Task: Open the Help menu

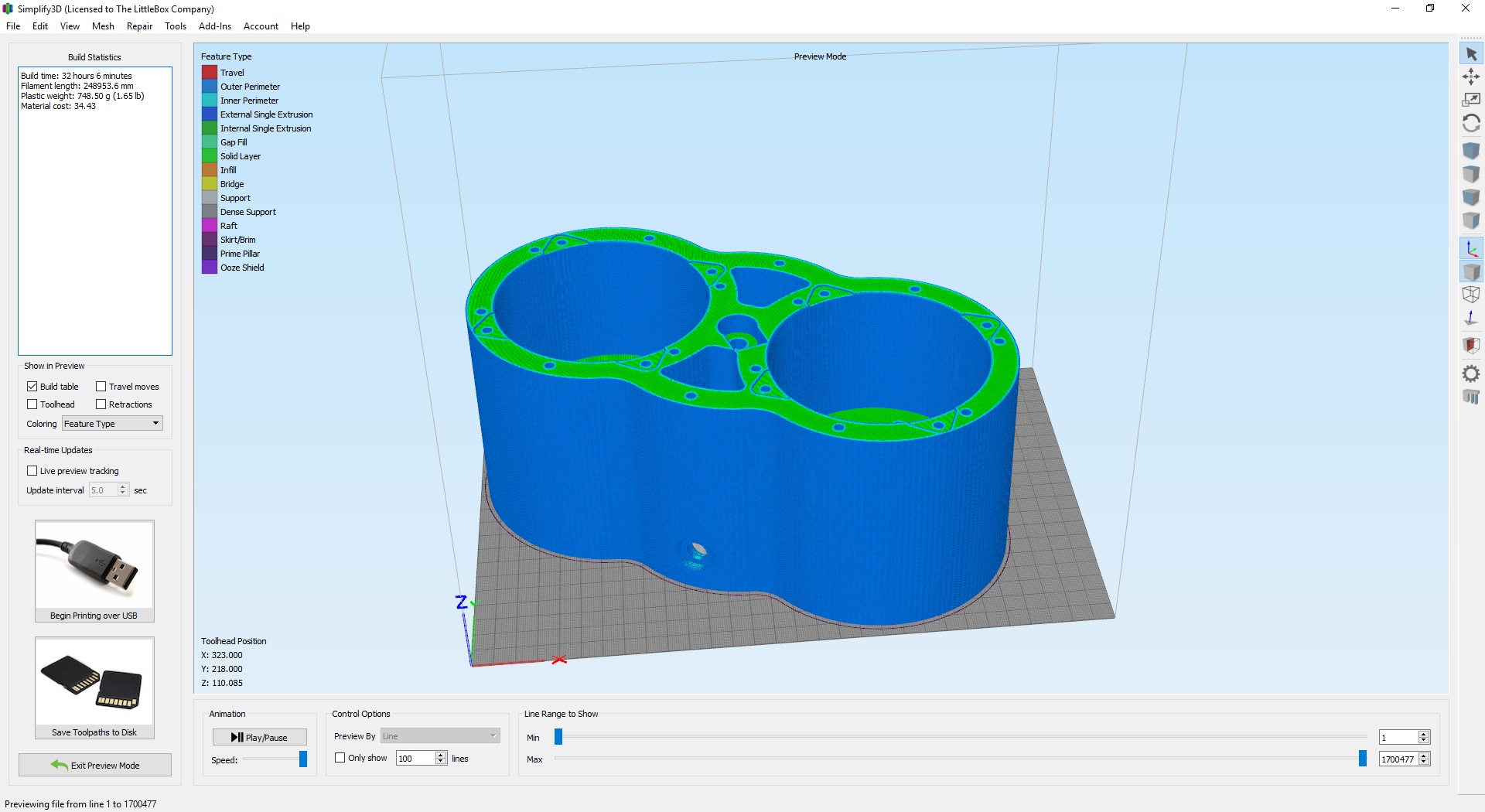Action: (300, 26)
